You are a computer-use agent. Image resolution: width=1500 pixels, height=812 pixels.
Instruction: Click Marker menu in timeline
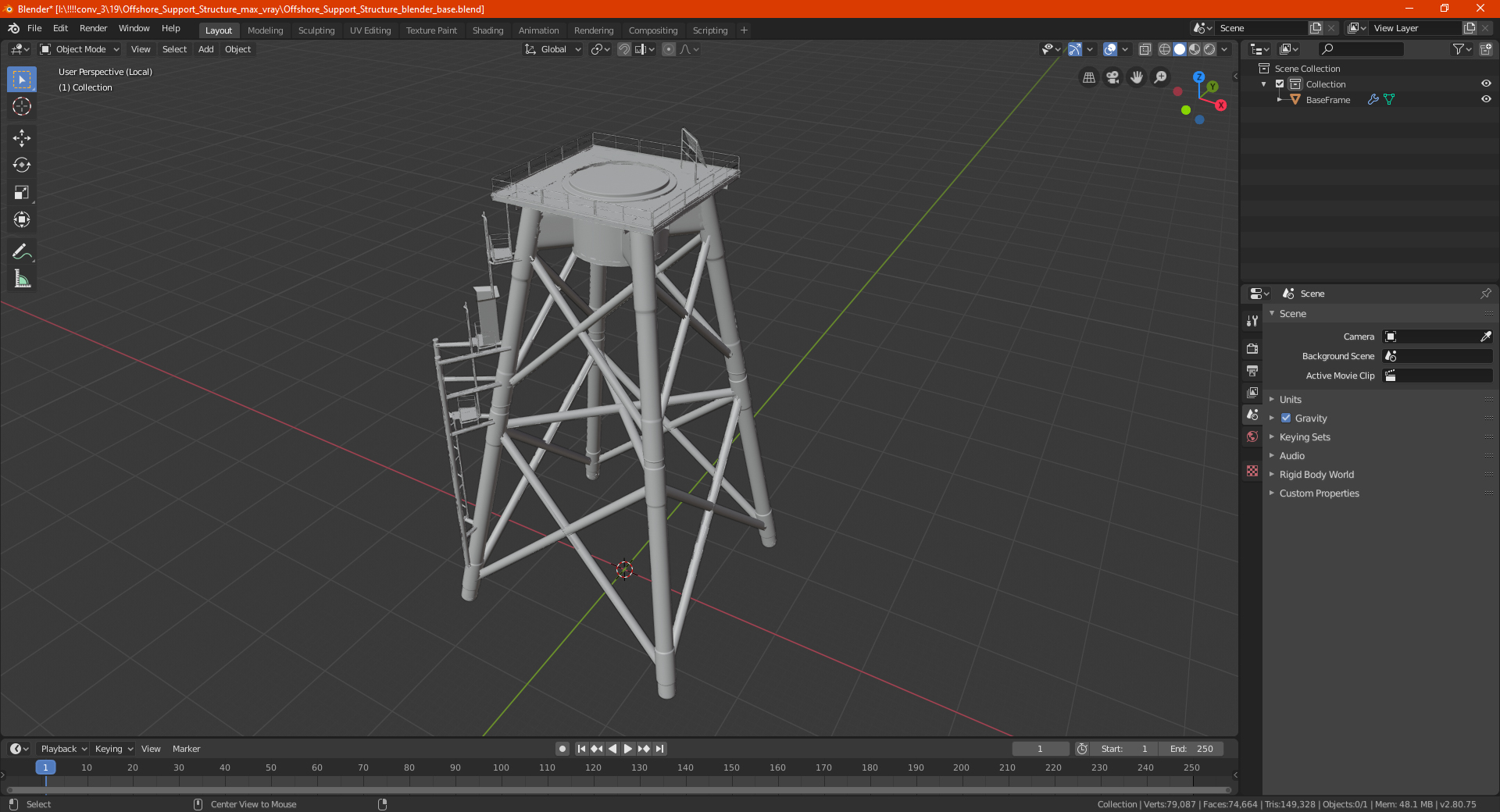coord(186,749)
